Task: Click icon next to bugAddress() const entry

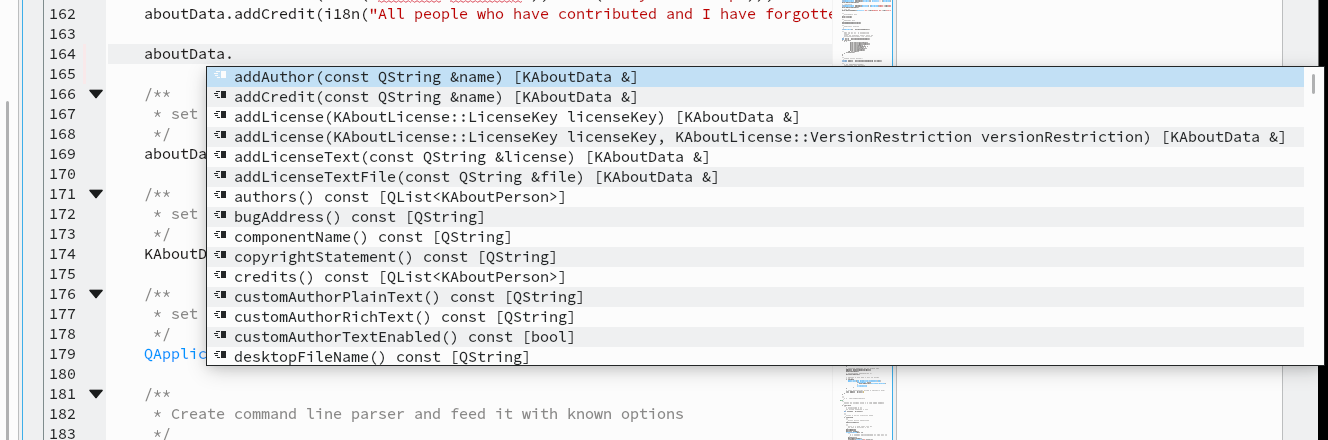Action: [220, 217]
